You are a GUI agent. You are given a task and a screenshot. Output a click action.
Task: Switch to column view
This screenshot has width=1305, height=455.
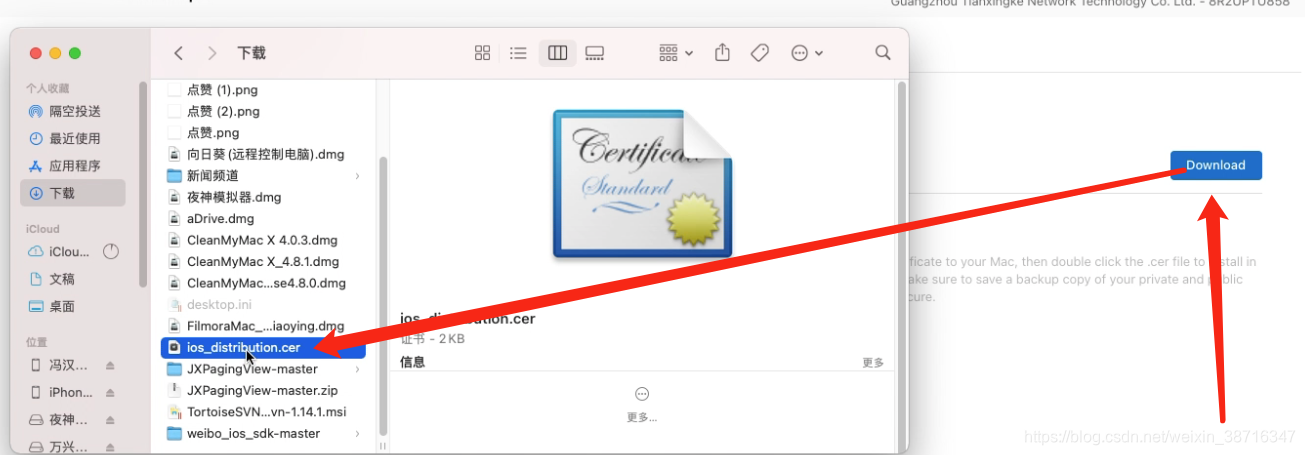click(x=558, y=53)
